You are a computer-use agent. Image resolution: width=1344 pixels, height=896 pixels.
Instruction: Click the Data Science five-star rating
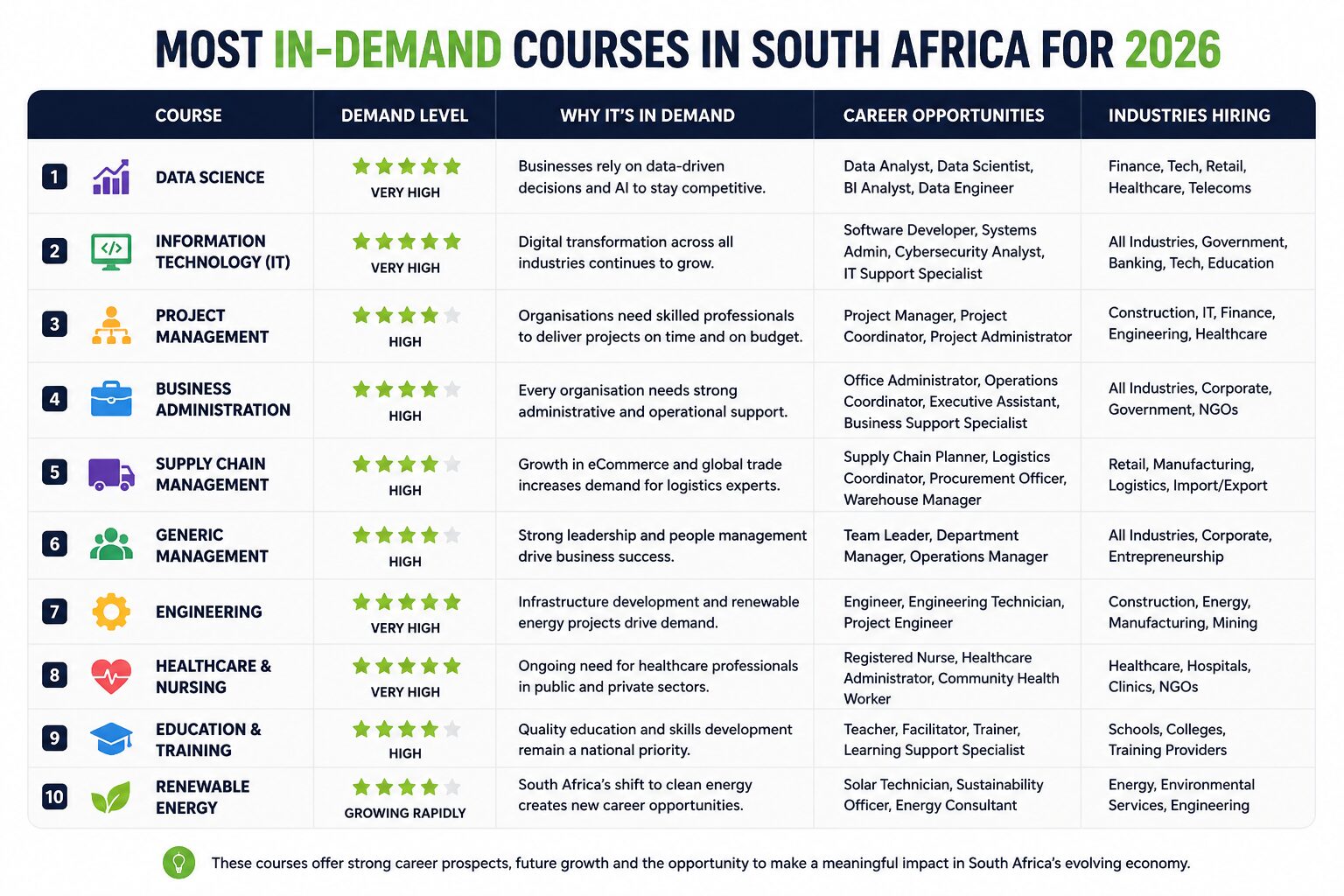[406, 166]
